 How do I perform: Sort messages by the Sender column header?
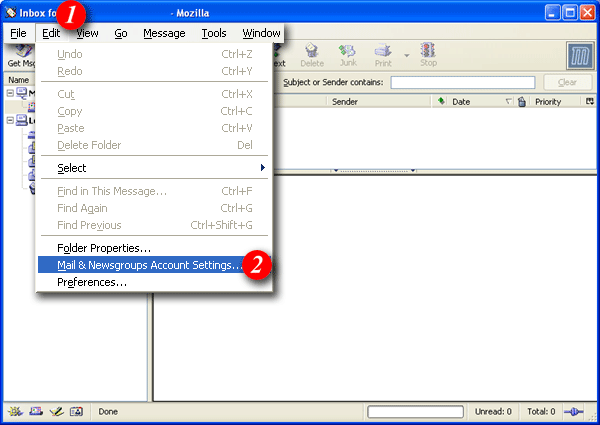tap(344, 101)
